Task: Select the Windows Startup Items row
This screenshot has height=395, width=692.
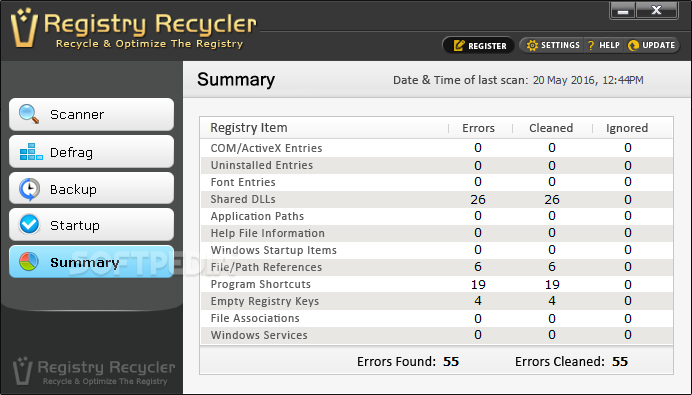Action: coord(436,250)
